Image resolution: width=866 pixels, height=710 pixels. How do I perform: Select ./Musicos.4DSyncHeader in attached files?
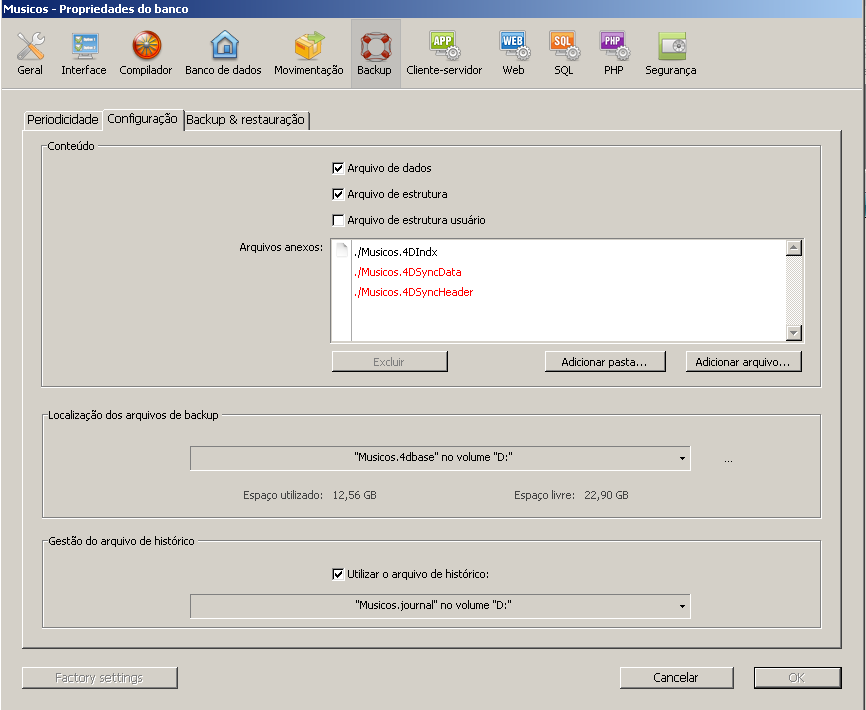414,292
